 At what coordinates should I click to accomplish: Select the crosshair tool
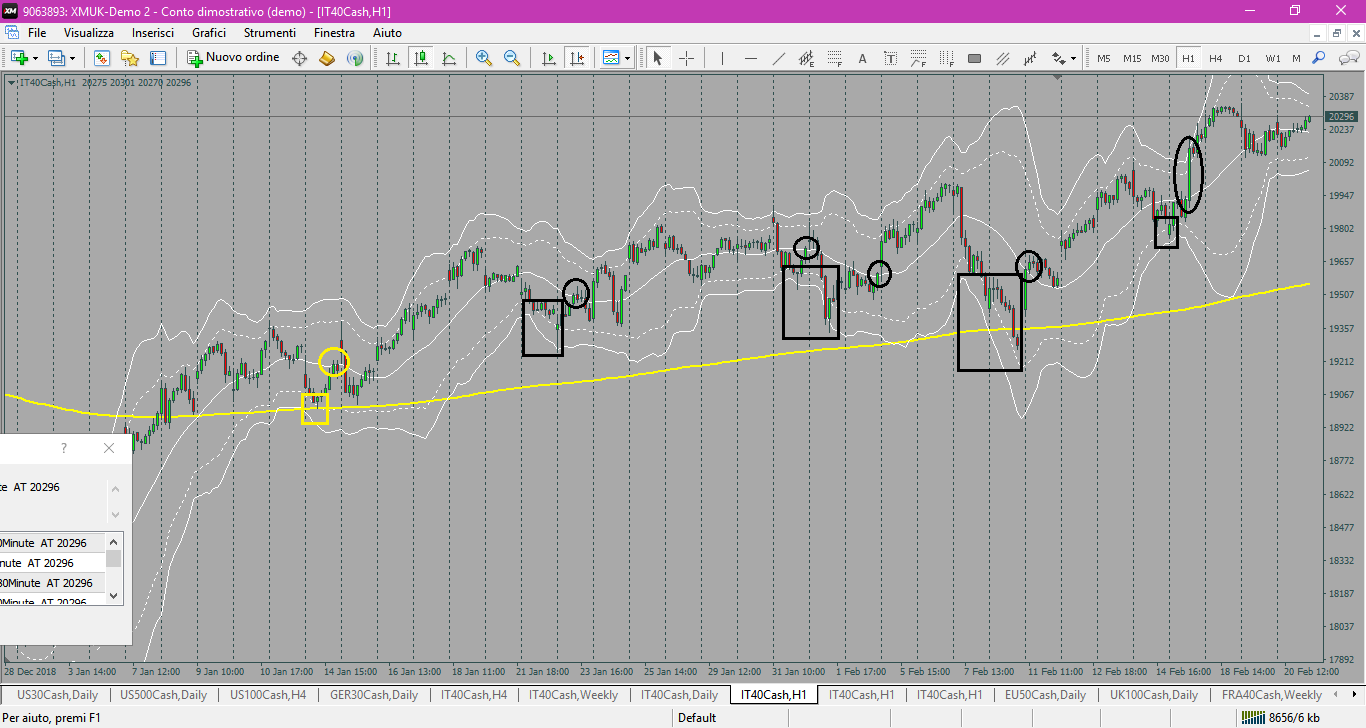click(x=686, y=58)
